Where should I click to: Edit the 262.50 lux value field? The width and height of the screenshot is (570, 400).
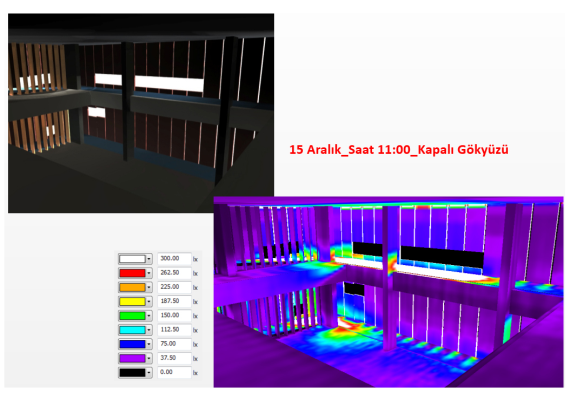pyautogui.click(x=174, y=273)
